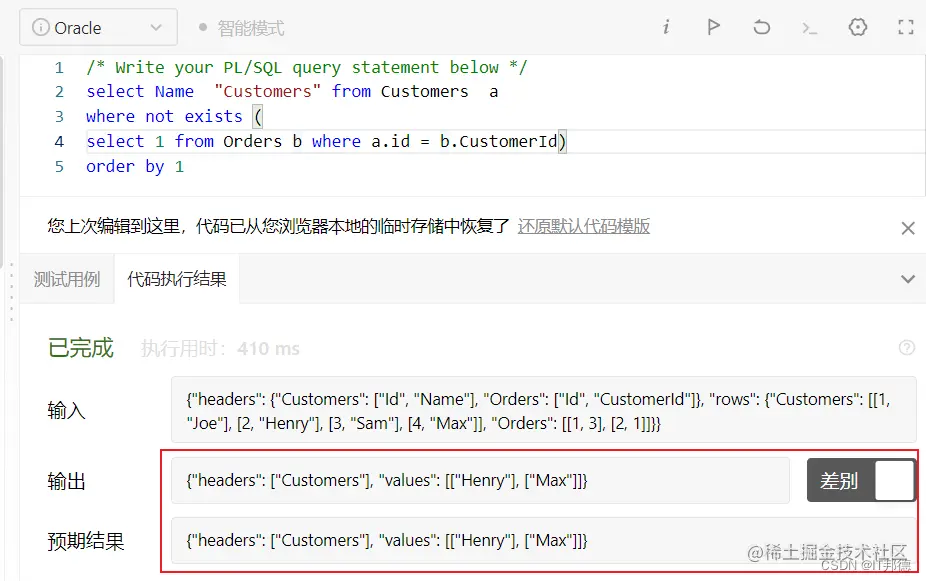Screen dimensions: 926x581
Task: Collapse the results panel with chevron
Action: (908, 279)
